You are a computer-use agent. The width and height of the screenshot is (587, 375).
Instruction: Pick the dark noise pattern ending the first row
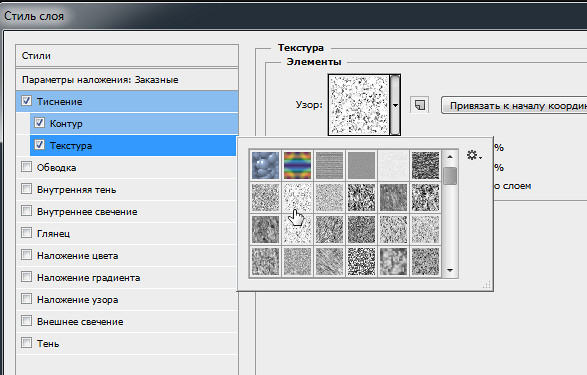[425, 165]
